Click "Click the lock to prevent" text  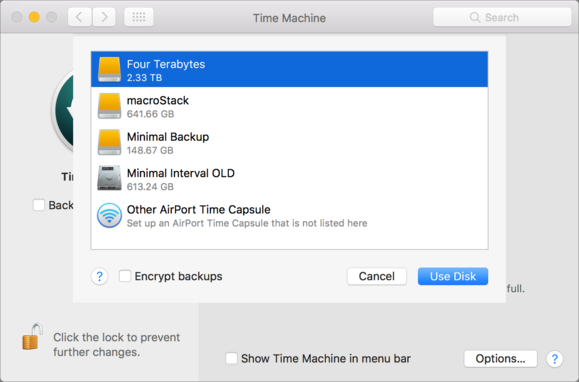[x=117, y=337]
